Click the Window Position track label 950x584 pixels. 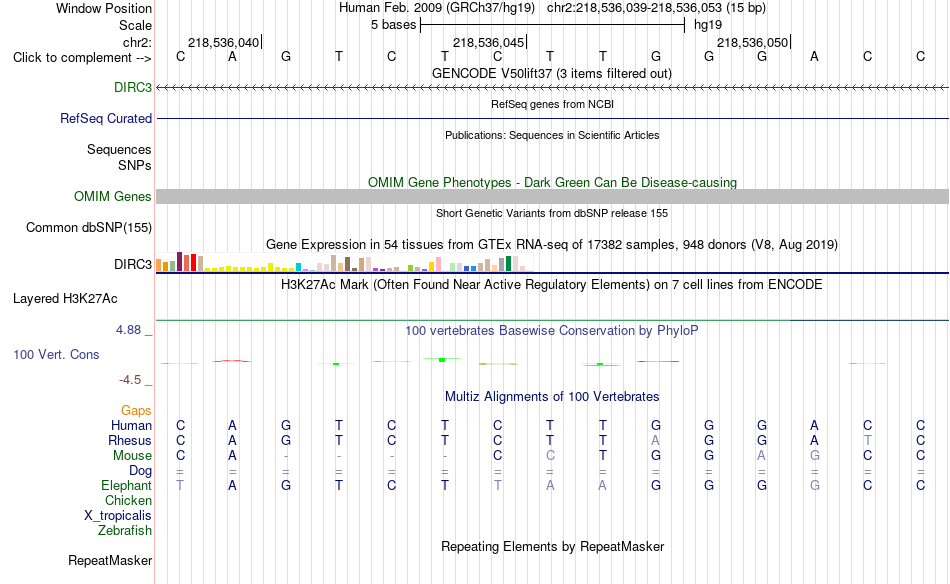click(104, 8)
